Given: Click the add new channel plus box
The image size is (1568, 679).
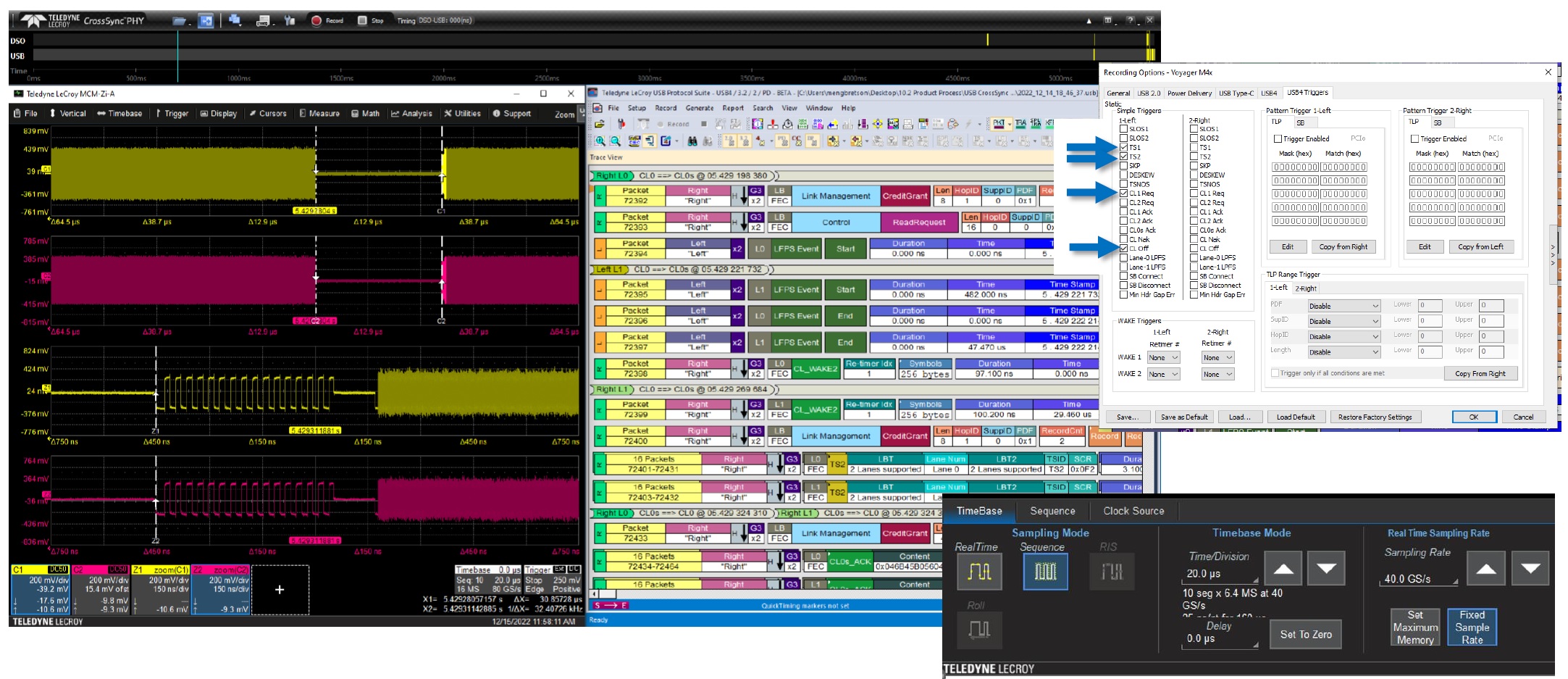Looking at the screenshot, I should click(x=280, y=590).
